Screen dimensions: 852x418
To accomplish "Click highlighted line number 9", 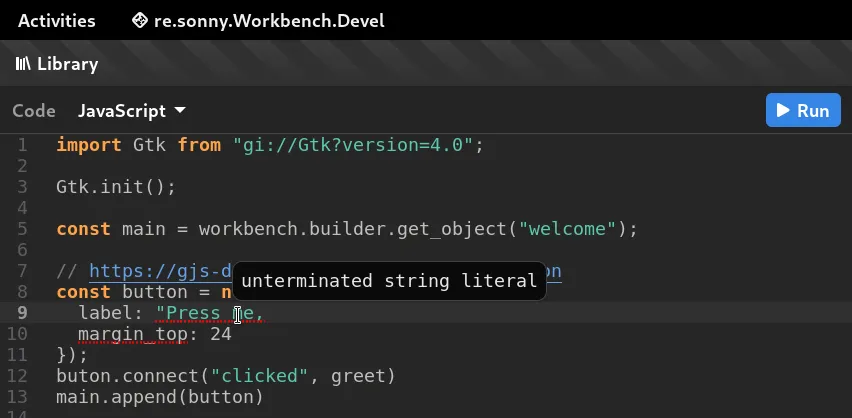I will click(x=22, y=313).
